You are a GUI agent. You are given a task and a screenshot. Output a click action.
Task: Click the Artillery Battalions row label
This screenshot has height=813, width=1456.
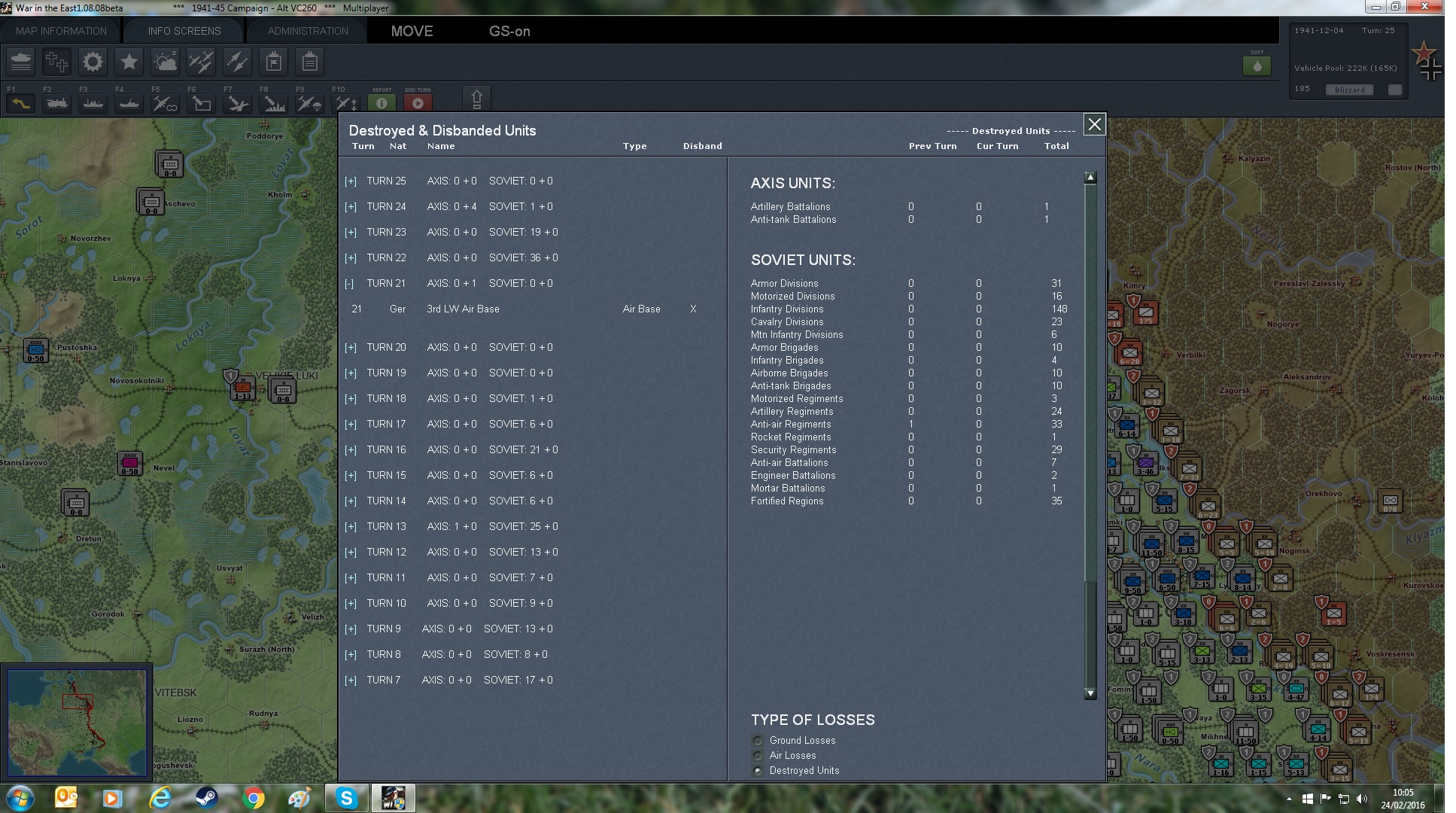(791, 207)
